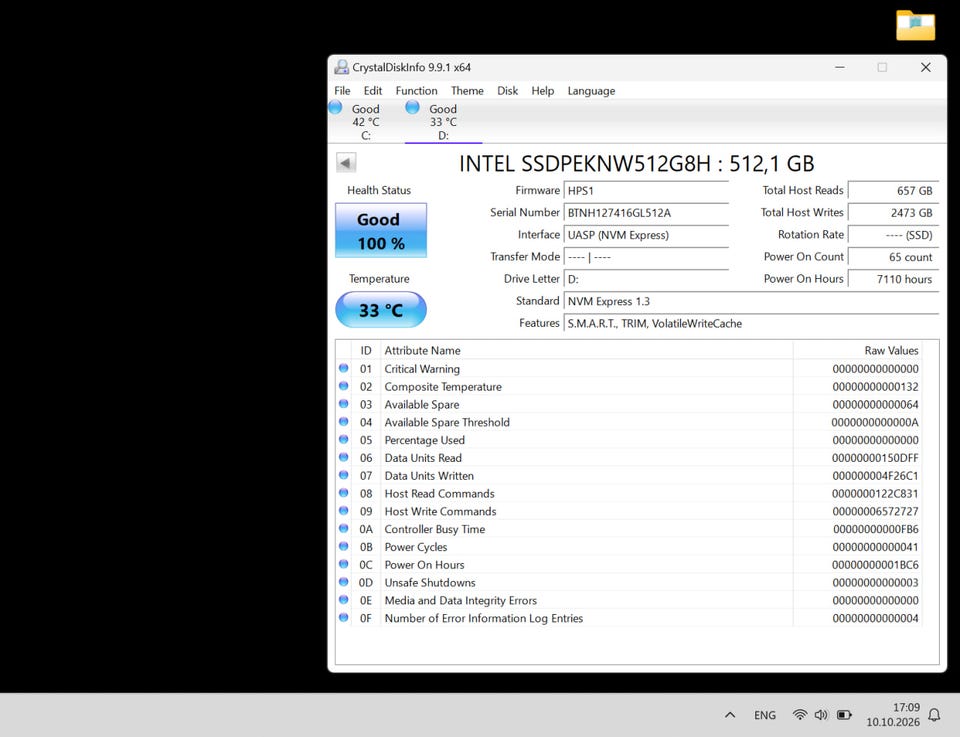Check the battery status icon in tray
This screenshot has height=737, width=960.
pos(844,714)
